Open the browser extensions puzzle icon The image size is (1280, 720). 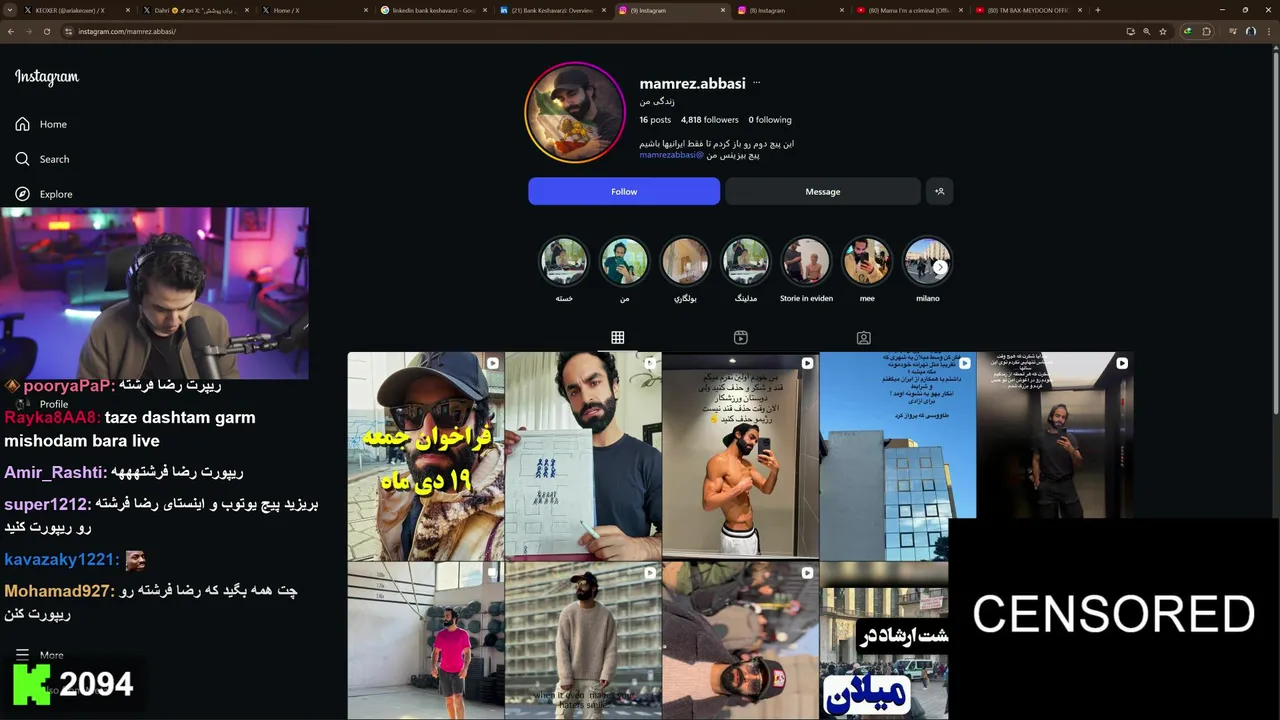coord(1207,31)
